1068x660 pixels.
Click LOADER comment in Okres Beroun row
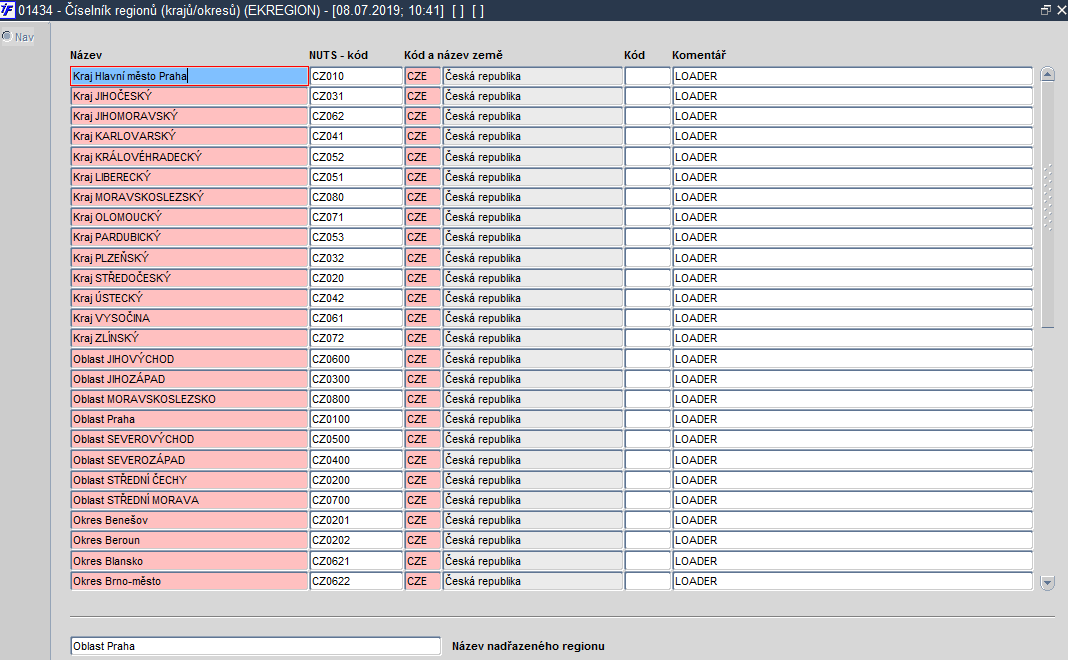(x=853, y=541)
